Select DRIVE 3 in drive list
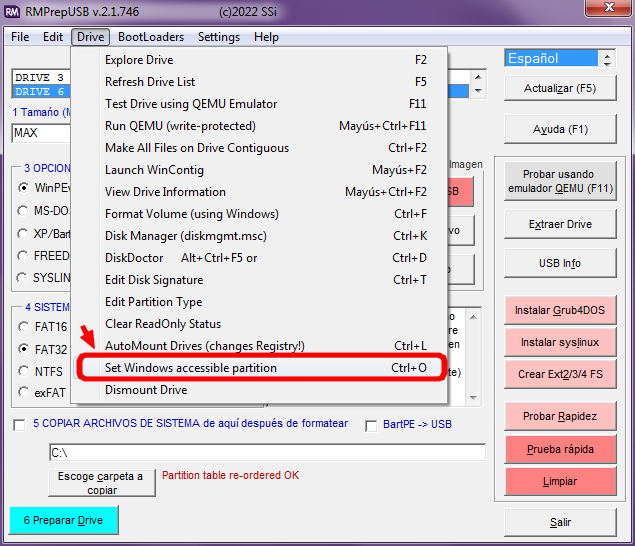The image size is (635, 546). (42, 77)
